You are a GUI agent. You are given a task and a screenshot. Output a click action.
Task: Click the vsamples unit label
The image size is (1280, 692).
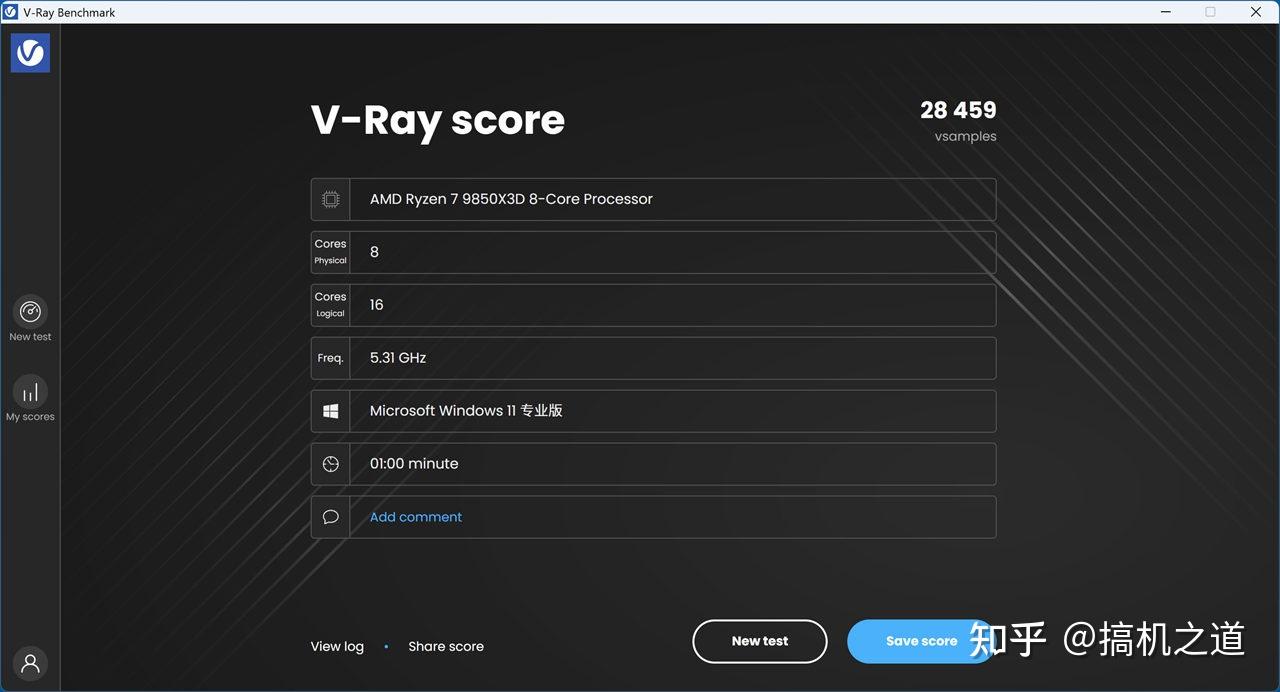966,136
